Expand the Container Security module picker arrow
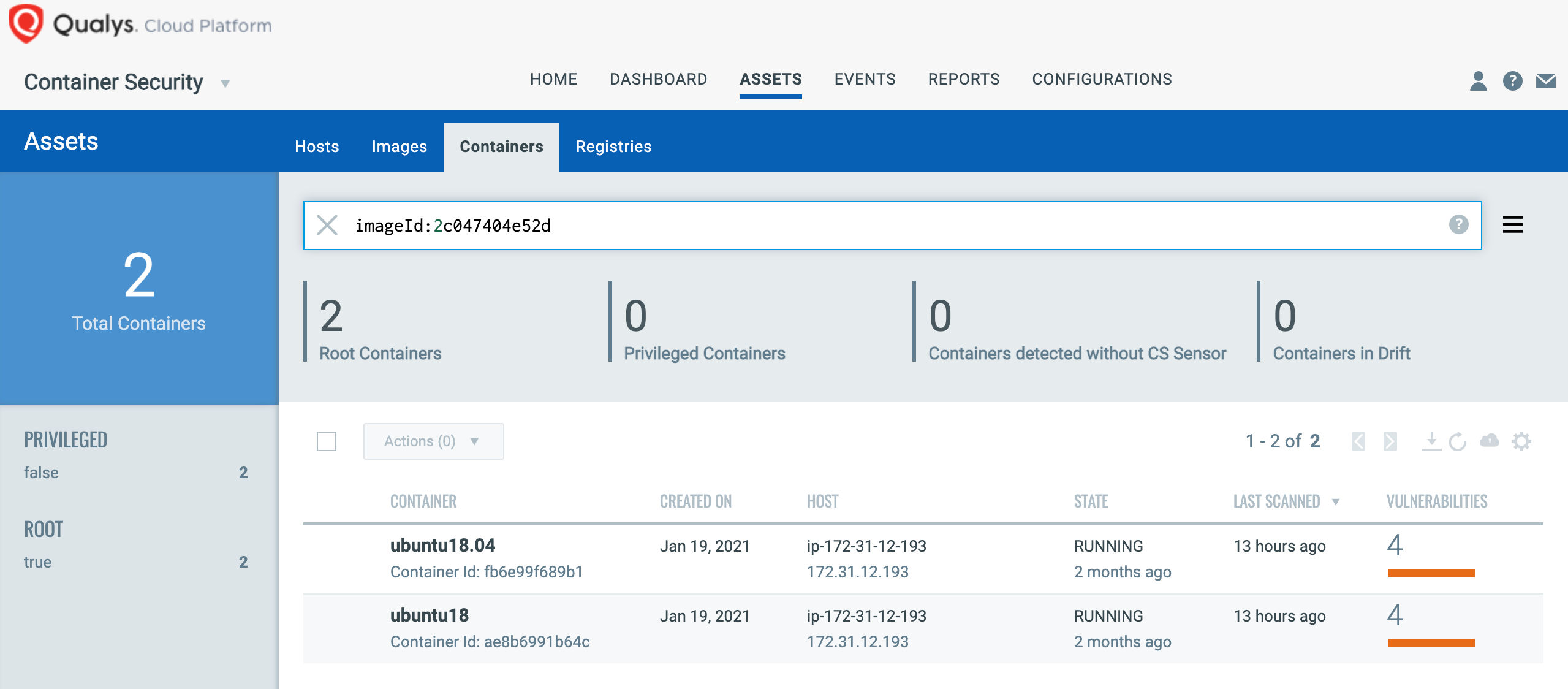The width and height of the screenshot is (1568, 689). coord(225,83)
